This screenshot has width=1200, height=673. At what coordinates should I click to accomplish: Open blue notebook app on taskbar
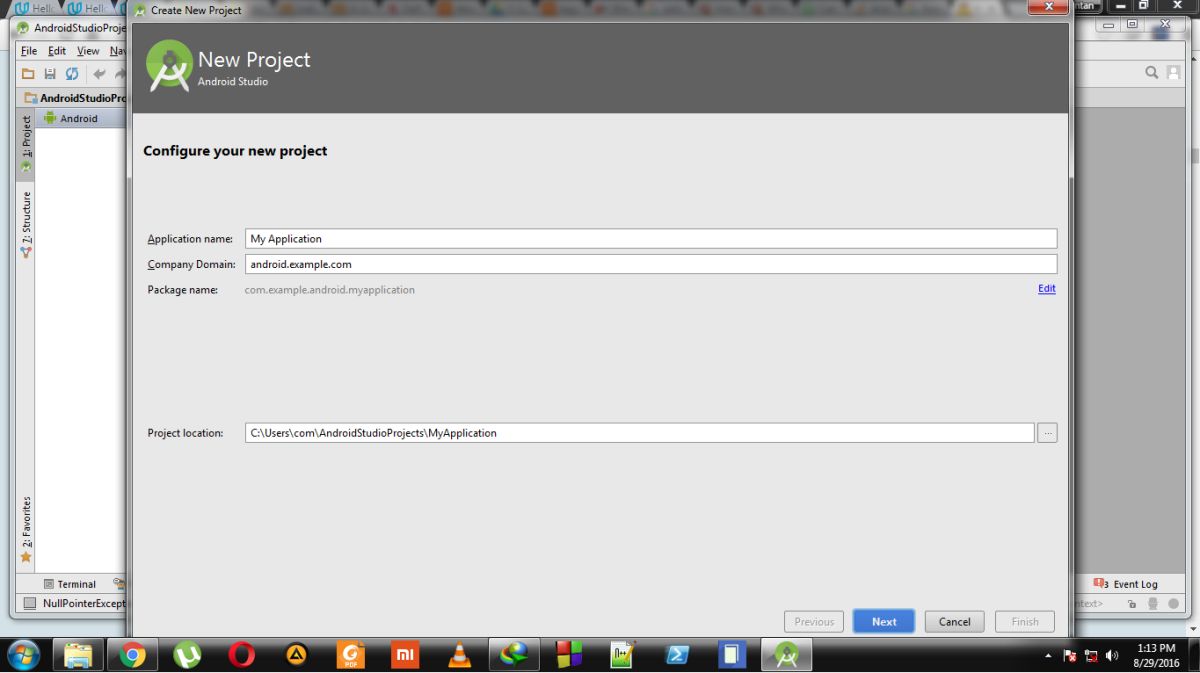click(732, 655)
